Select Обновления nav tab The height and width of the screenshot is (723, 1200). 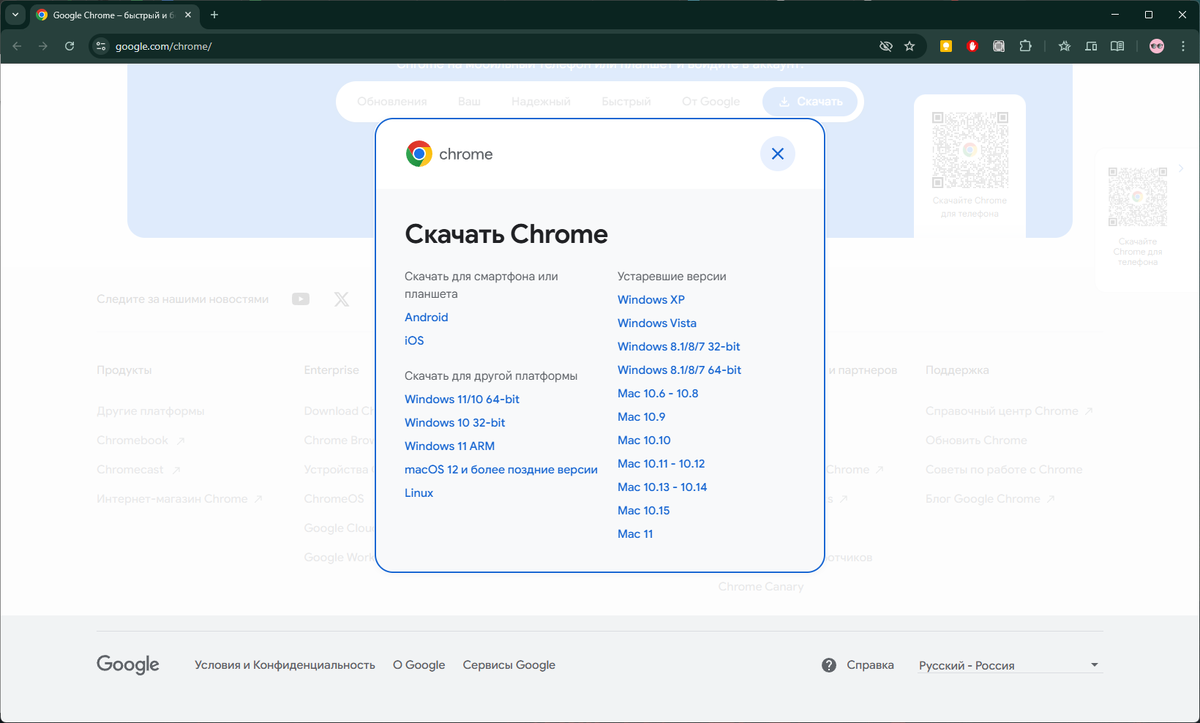point(392,101)
